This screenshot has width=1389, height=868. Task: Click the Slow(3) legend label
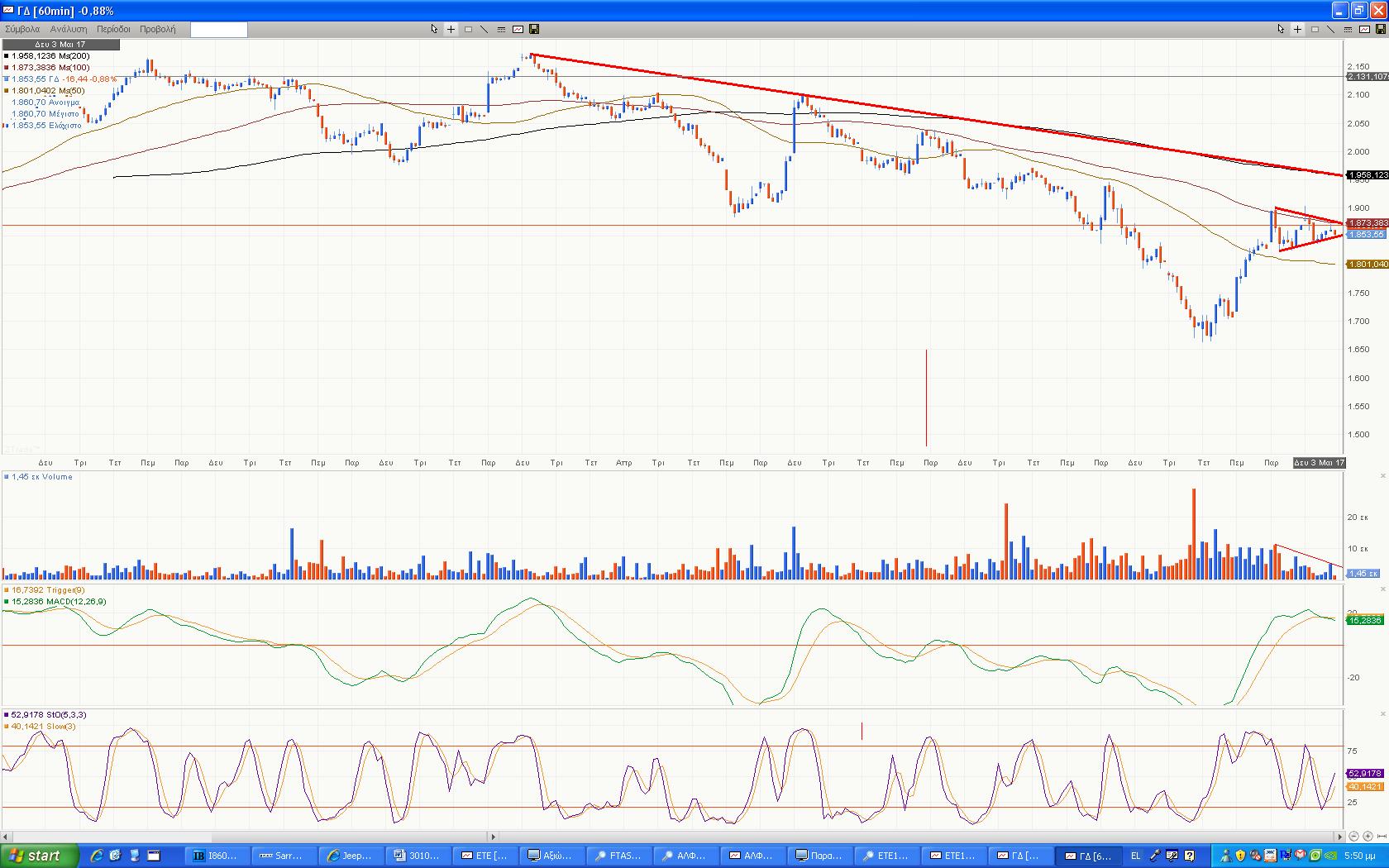pos(40,727)
